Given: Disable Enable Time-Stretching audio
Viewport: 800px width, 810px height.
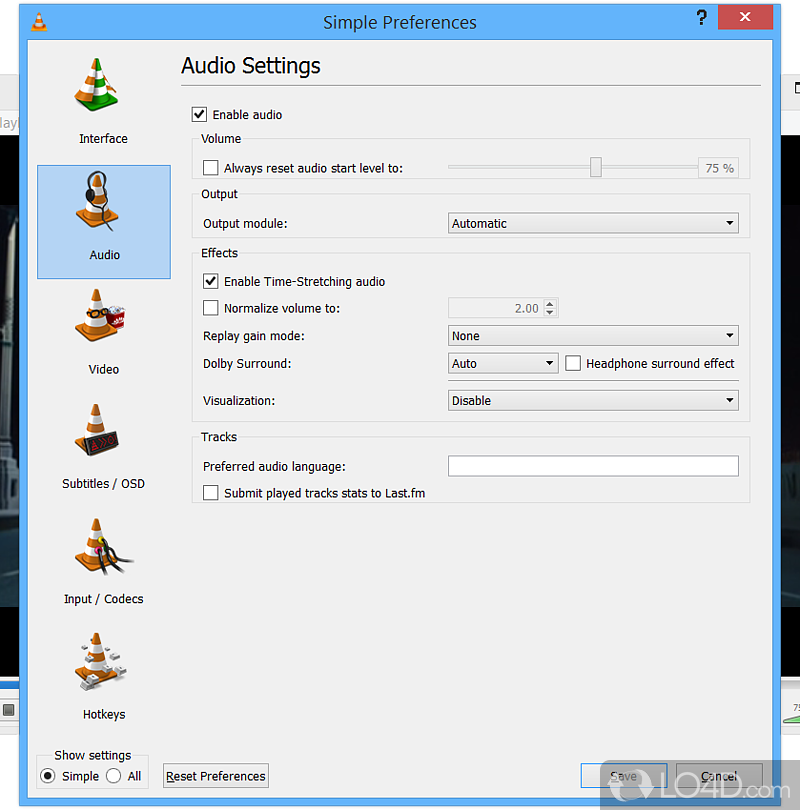Looking at the screenshot, I should 211,282.
